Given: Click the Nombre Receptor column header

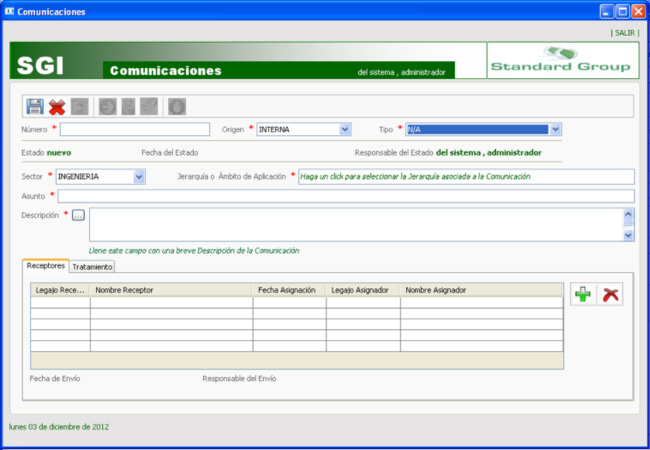Looking at the screenshot, I should (x=170, y=290).
